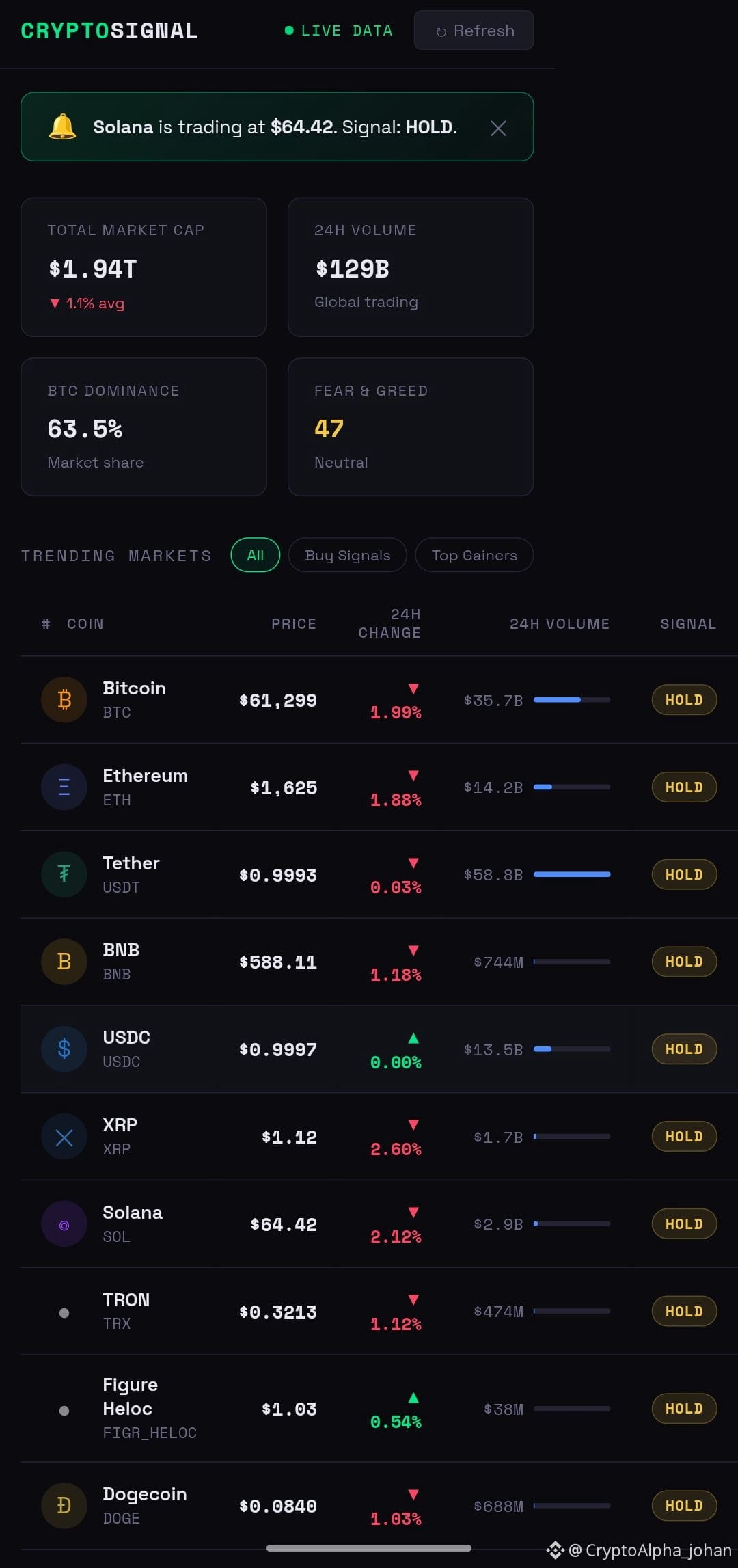Click the Bitcoin coin icon

(x=64, y=700)
